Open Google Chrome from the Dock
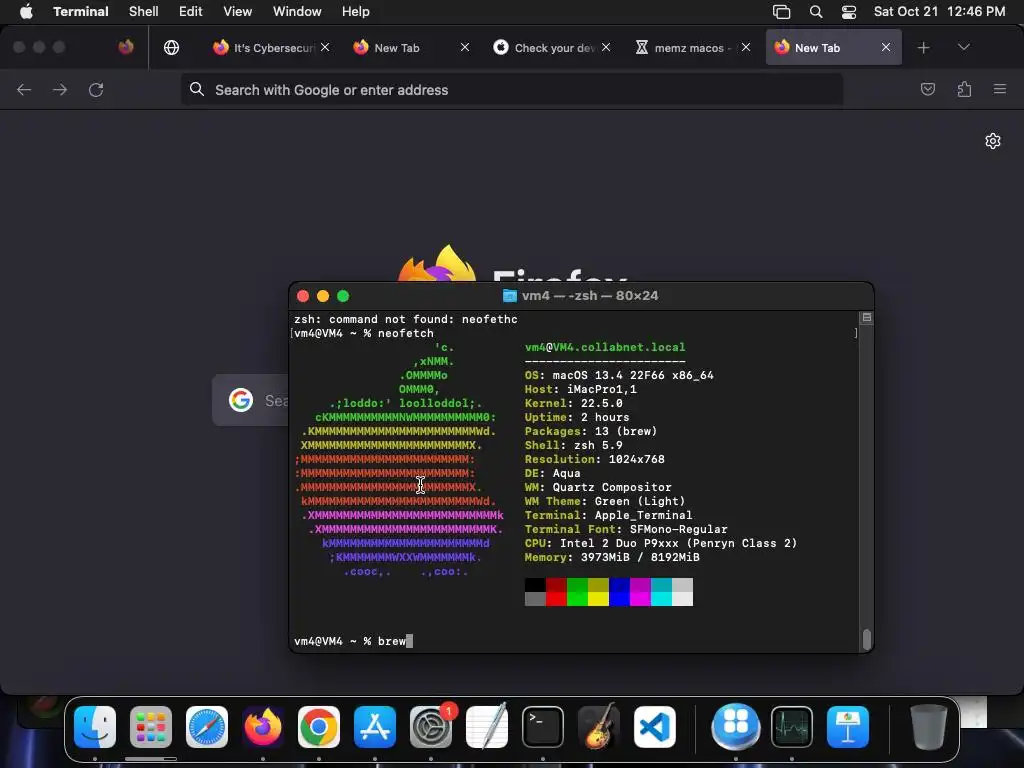Screen dimensions: 1024x768 319,727
